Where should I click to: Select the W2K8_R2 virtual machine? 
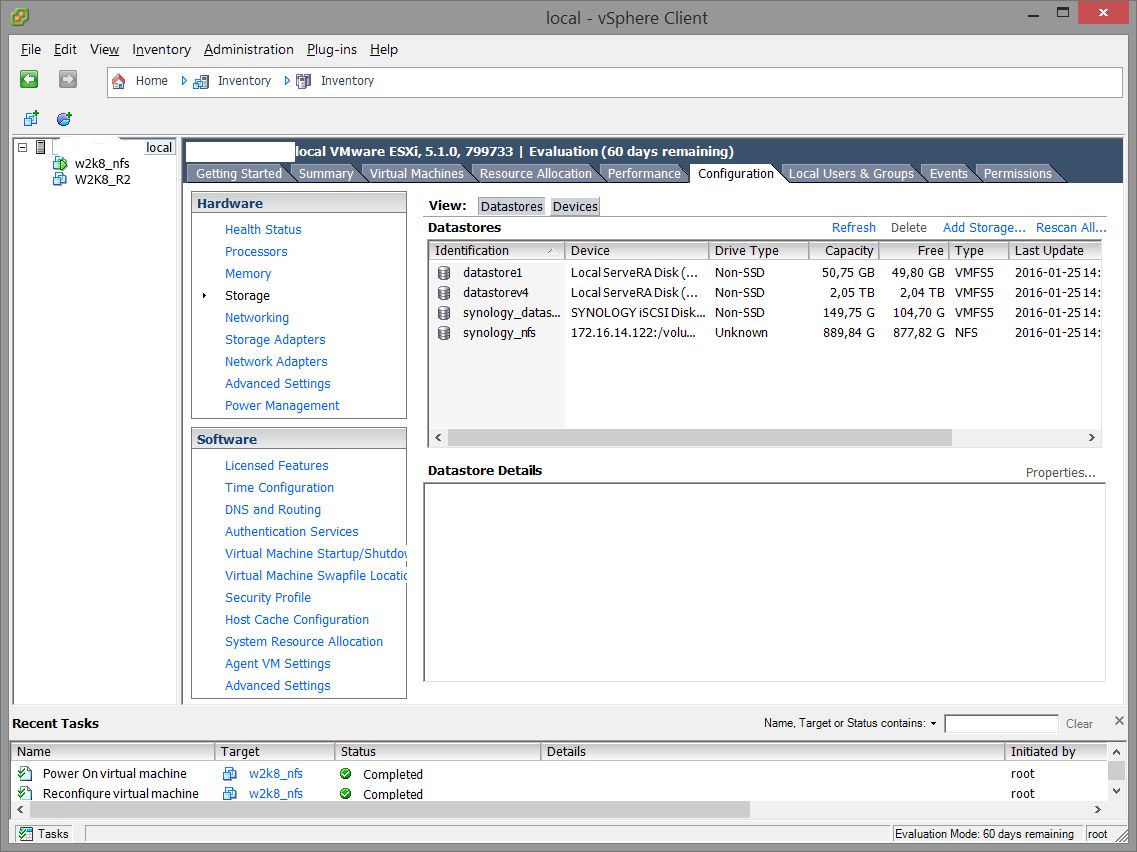tap(102, 179)
